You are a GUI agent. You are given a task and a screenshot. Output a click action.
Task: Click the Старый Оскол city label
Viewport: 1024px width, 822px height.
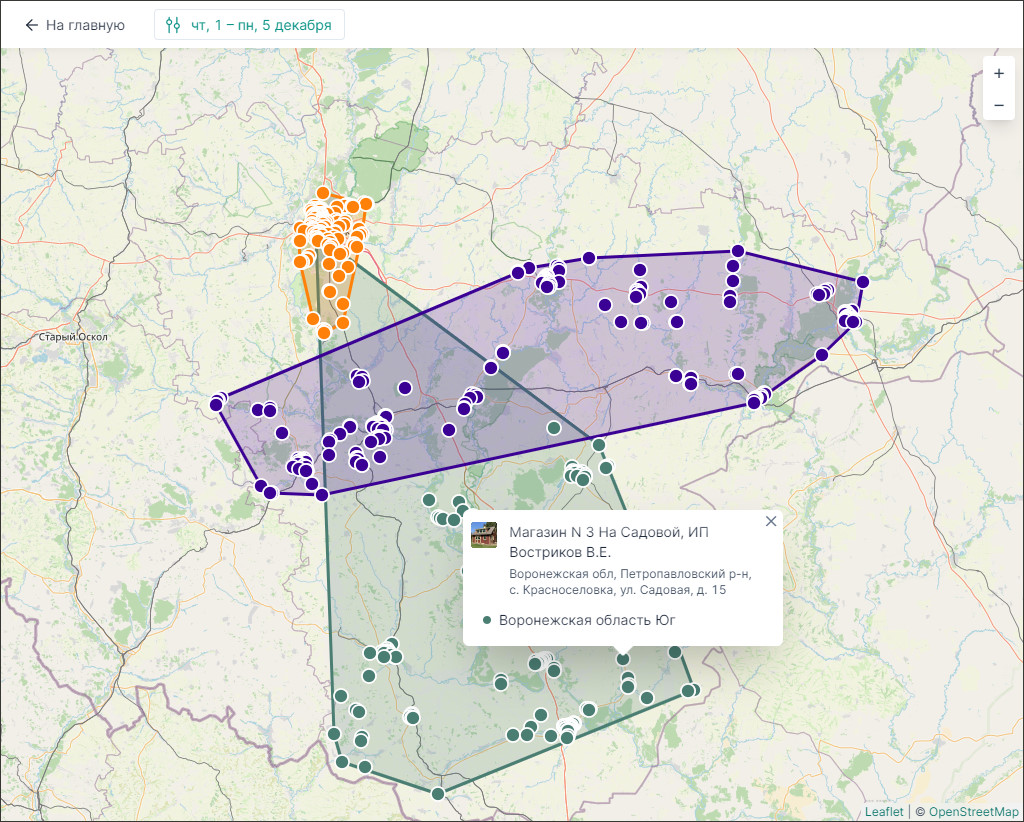(73, 337)
